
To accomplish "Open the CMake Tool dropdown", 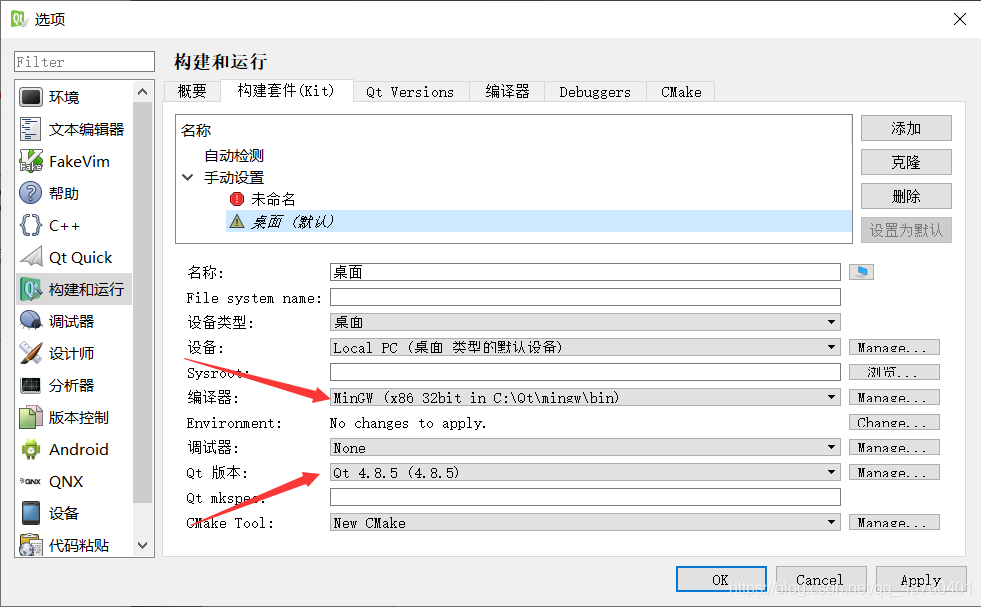I will click(585, 523).
